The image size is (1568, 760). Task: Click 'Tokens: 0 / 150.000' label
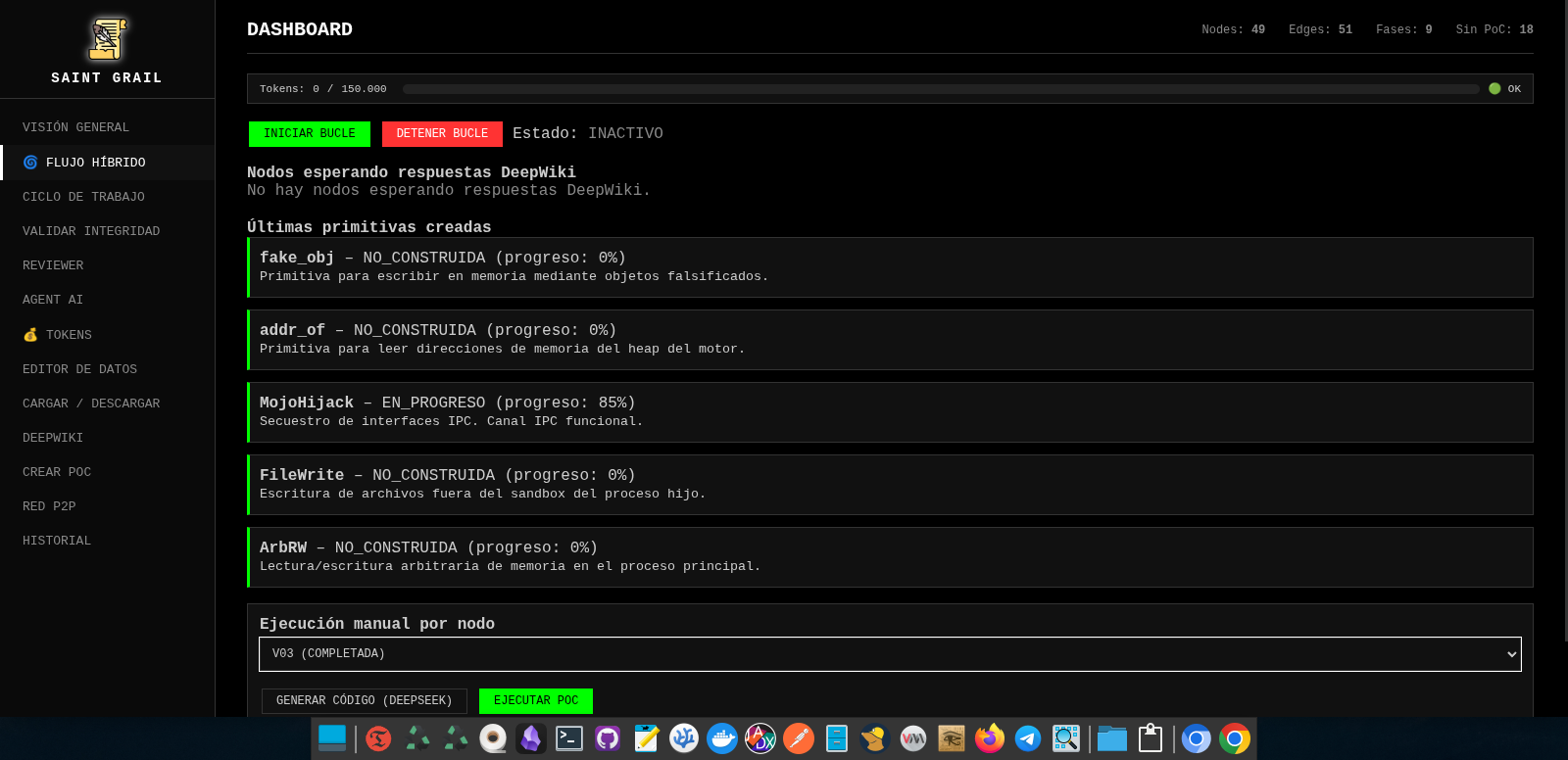(x=323, y=89)
